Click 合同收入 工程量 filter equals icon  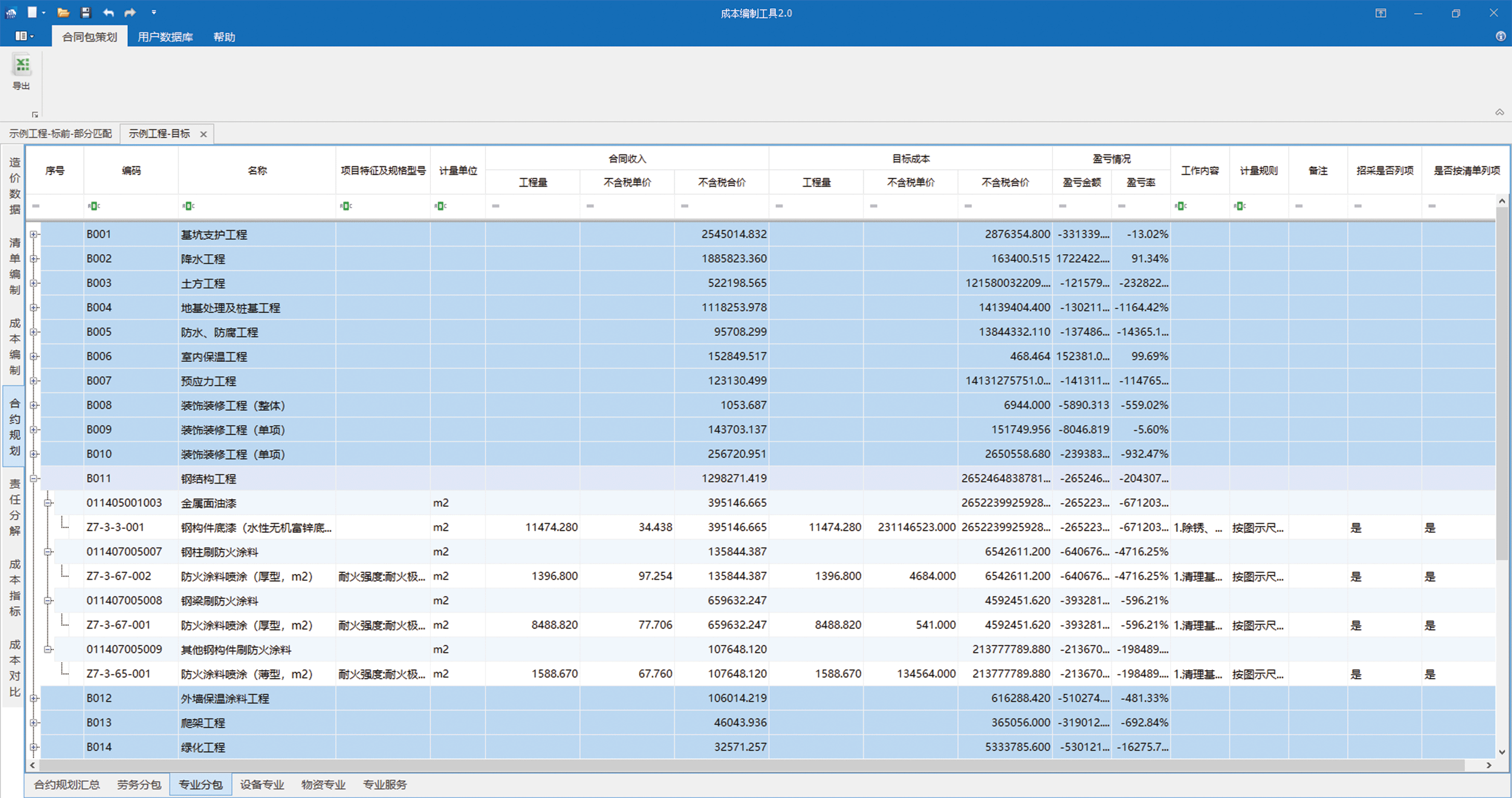495,206
